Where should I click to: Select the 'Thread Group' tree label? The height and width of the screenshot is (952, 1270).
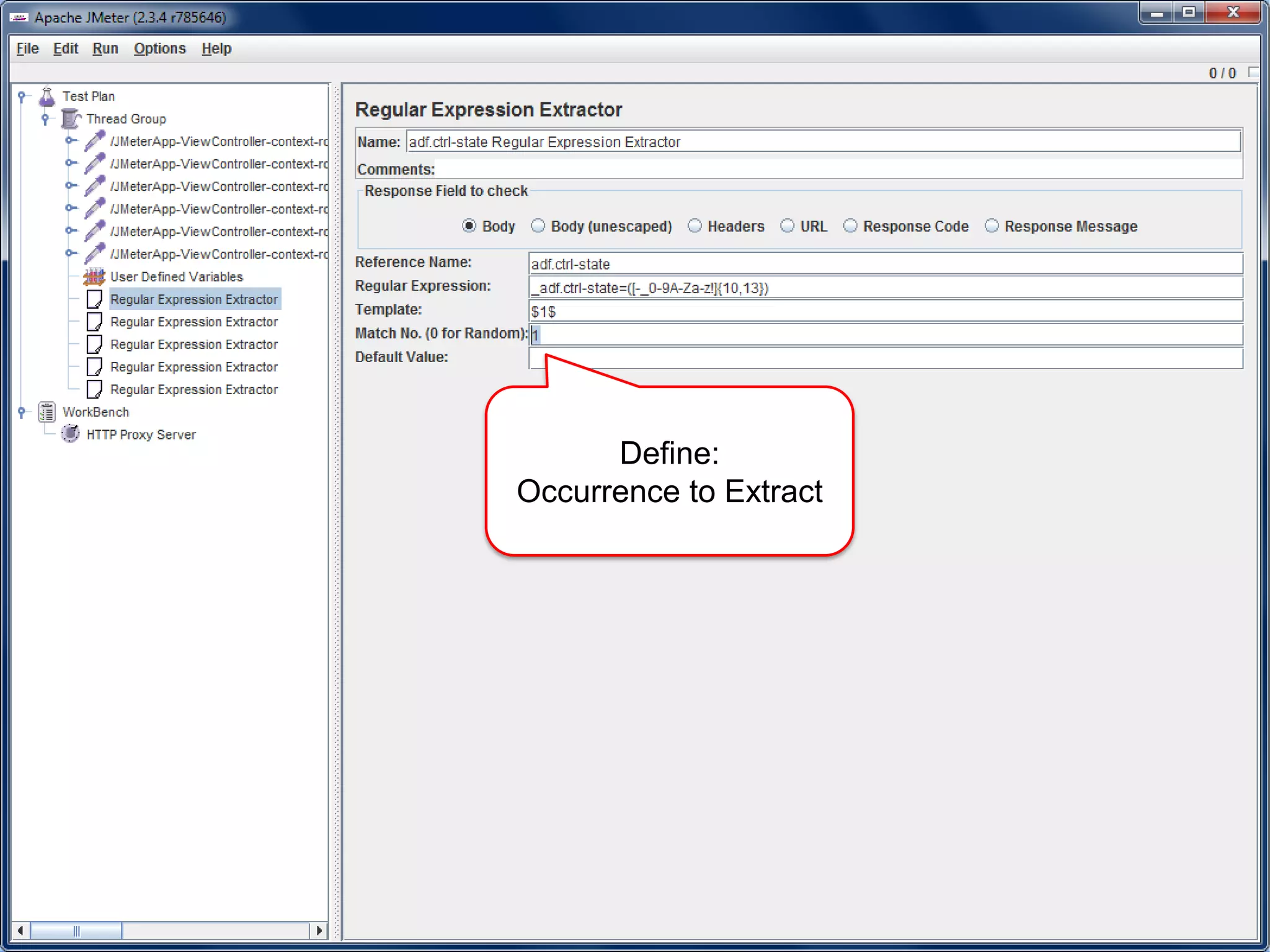127,119
